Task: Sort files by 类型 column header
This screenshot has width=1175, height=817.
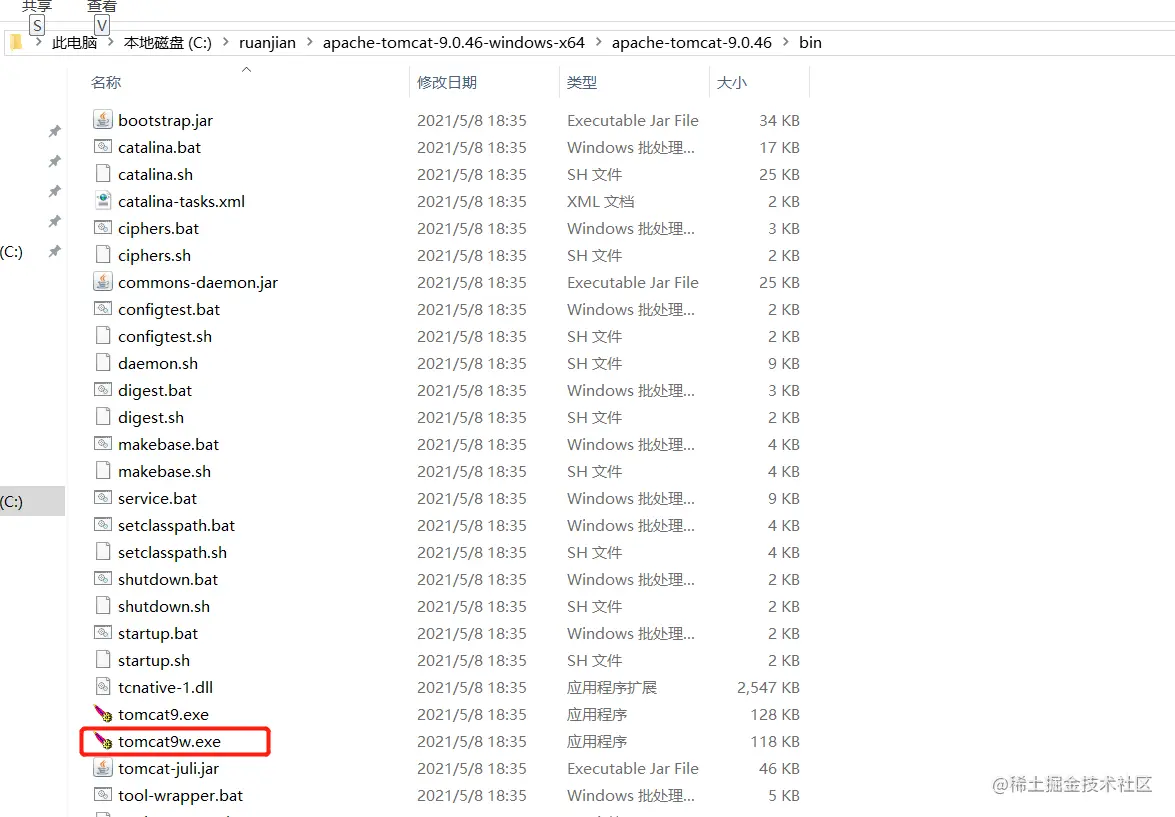Action: [x=582, y=82]
